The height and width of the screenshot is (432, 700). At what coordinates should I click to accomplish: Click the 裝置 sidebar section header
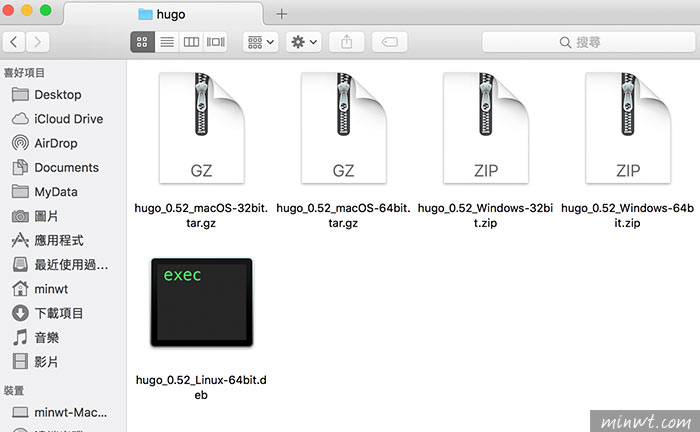(x=14, y=390)
